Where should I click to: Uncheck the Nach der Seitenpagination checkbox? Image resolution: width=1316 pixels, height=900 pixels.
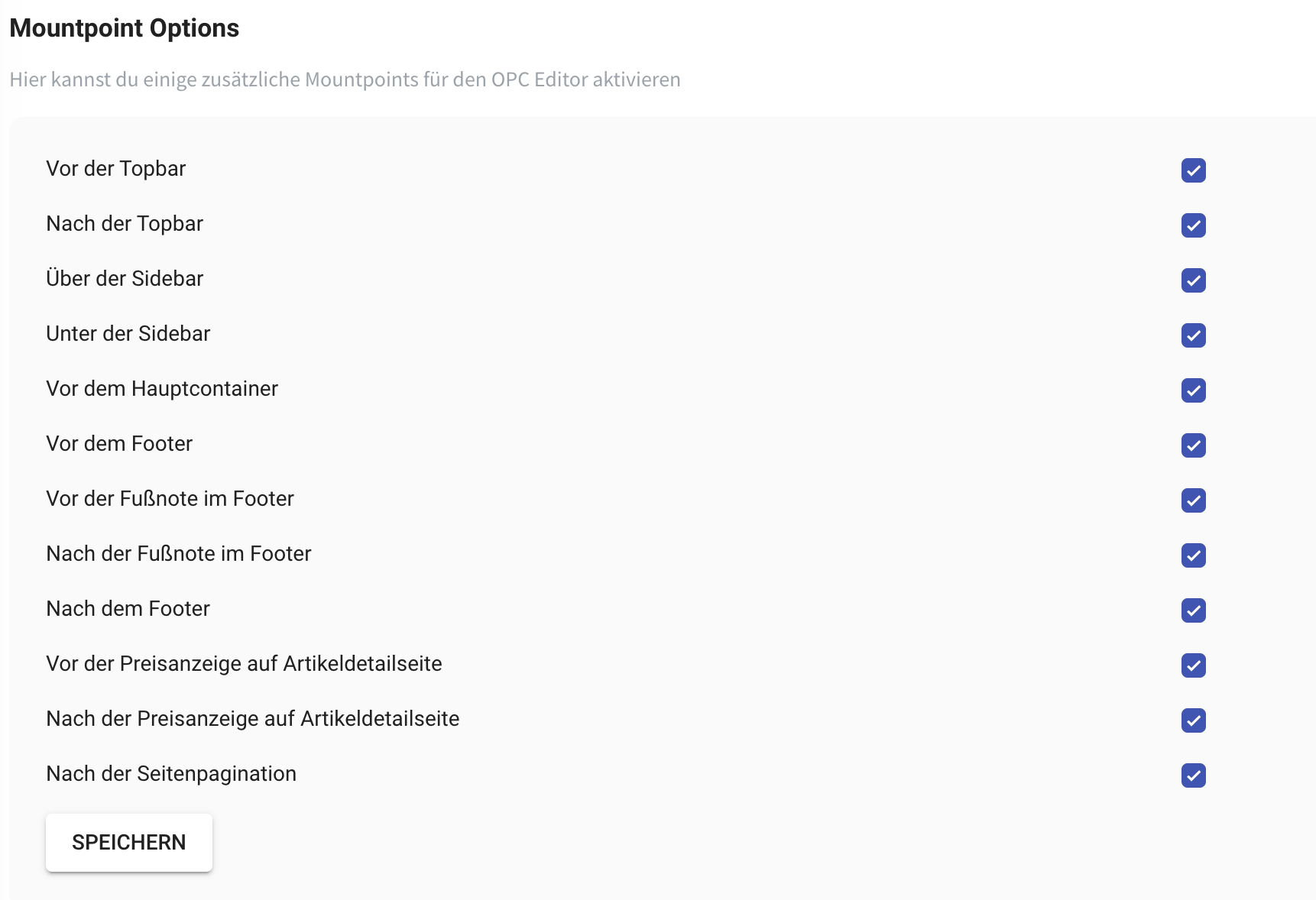[x=1193, y=775]
